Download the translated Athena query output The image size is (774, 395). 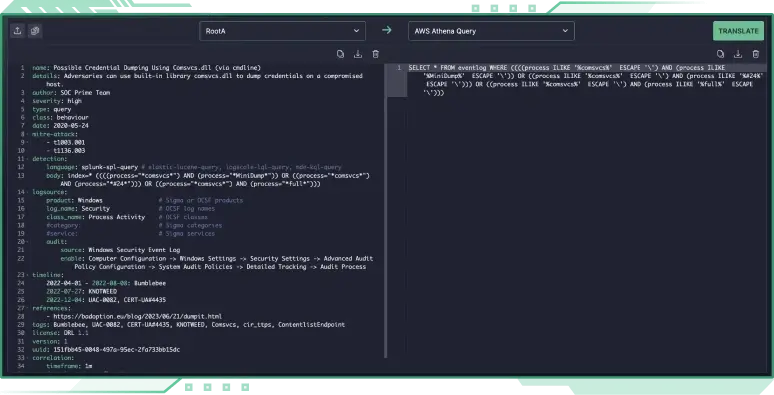[738, 54]
